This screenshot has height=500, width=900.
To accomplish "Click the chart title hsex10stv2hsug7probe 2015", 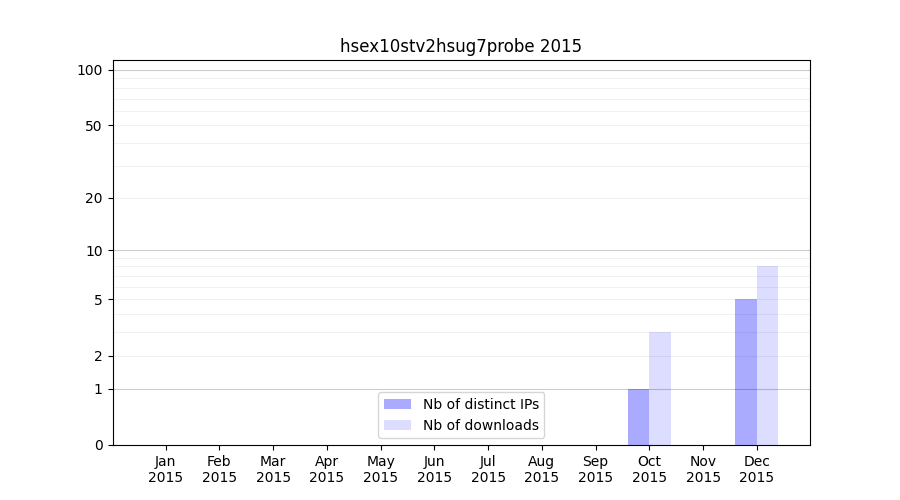I will tap(461, 46).
